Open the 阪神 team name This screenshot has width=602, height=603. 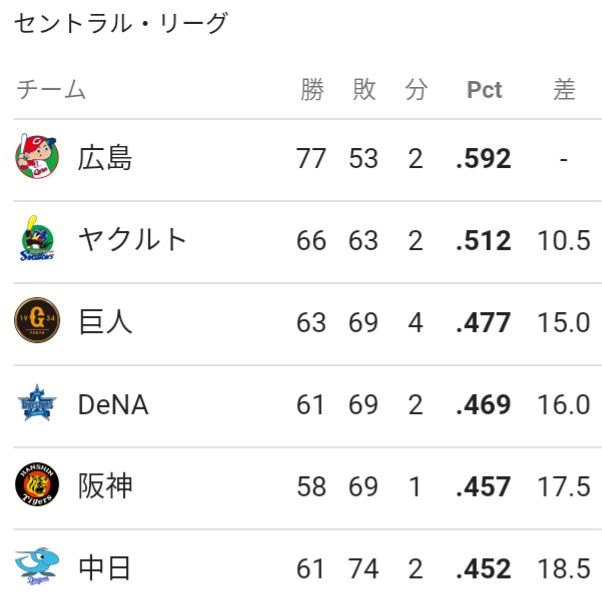point(105,486)
